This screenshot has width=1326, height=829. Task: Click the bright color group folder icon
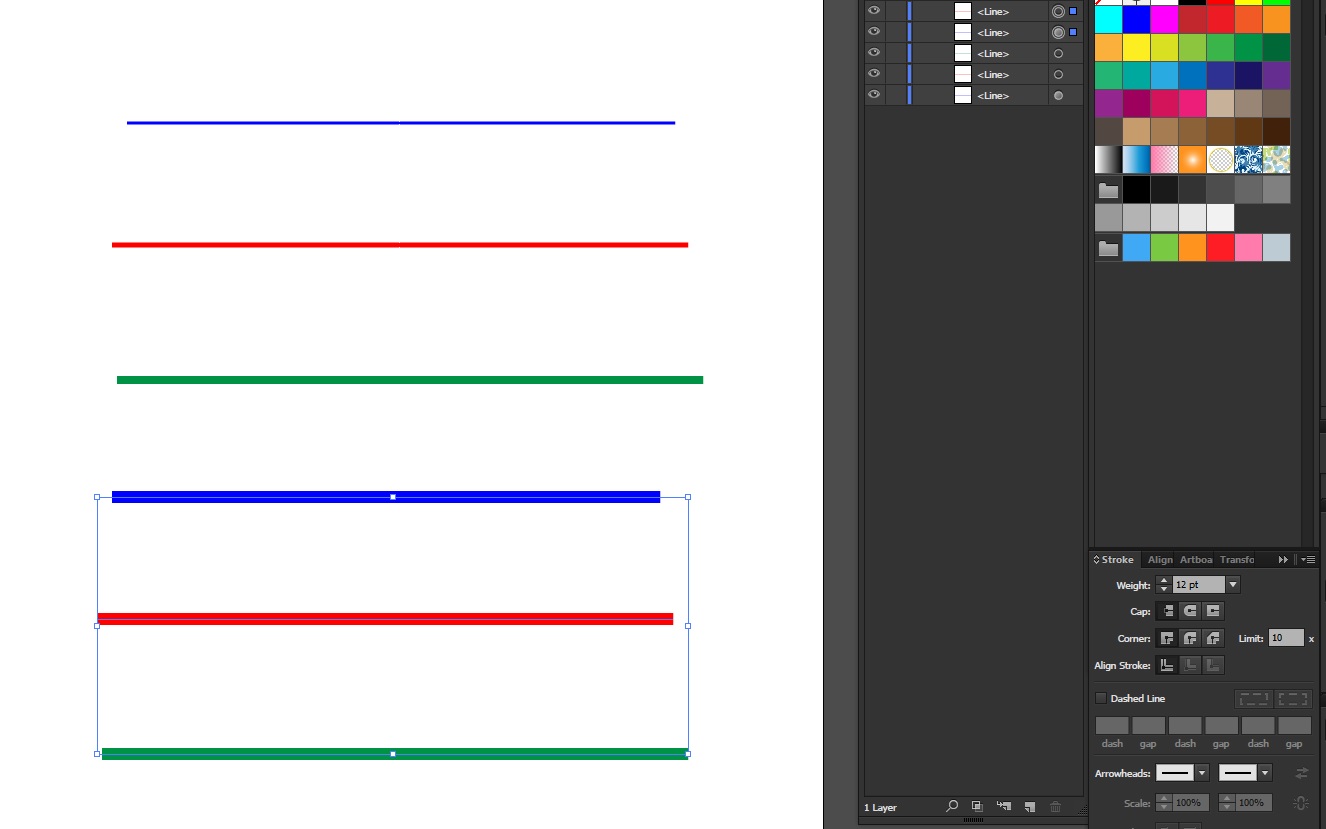pos(1108,248)
